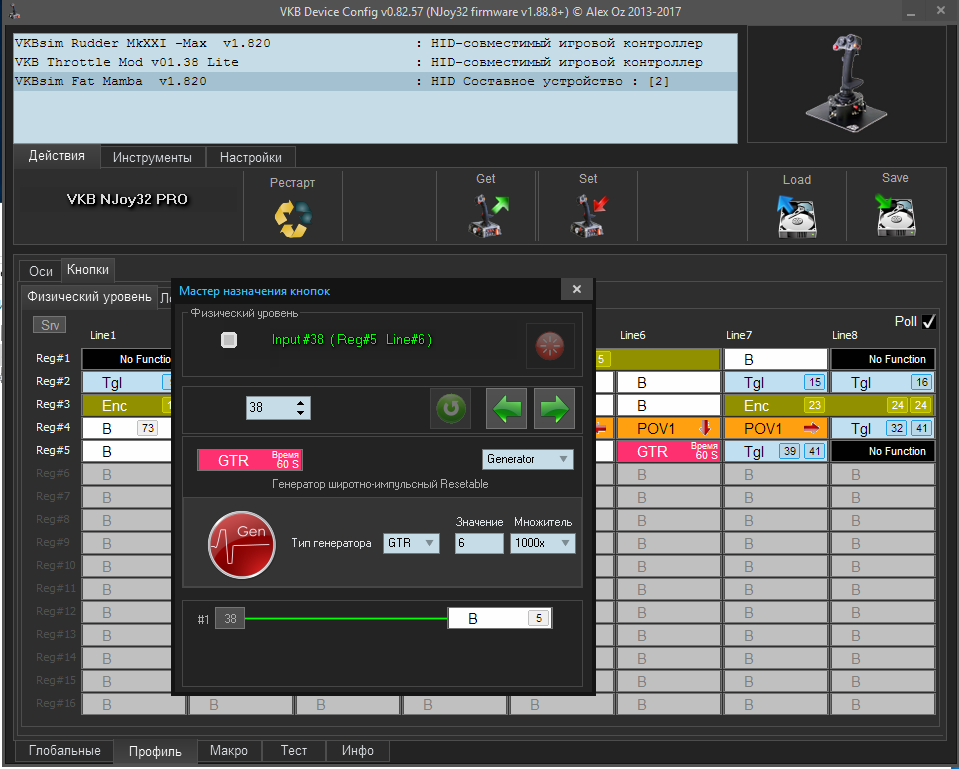Click the Set joystick icon
Viewport: 959px width, 769px height.
[x=589, y=215]
